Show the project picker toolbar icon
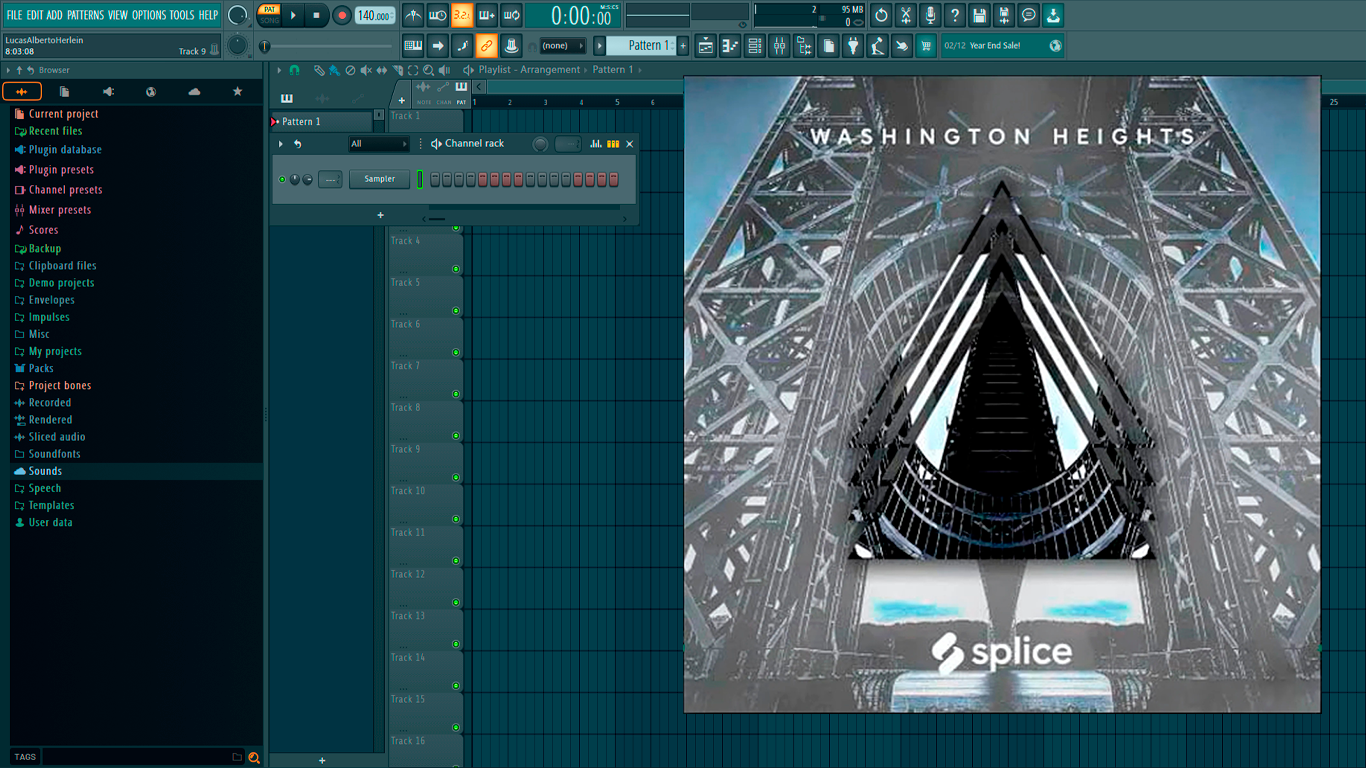The height and width of the screenshot is (768, 1366). pos(828,46)
